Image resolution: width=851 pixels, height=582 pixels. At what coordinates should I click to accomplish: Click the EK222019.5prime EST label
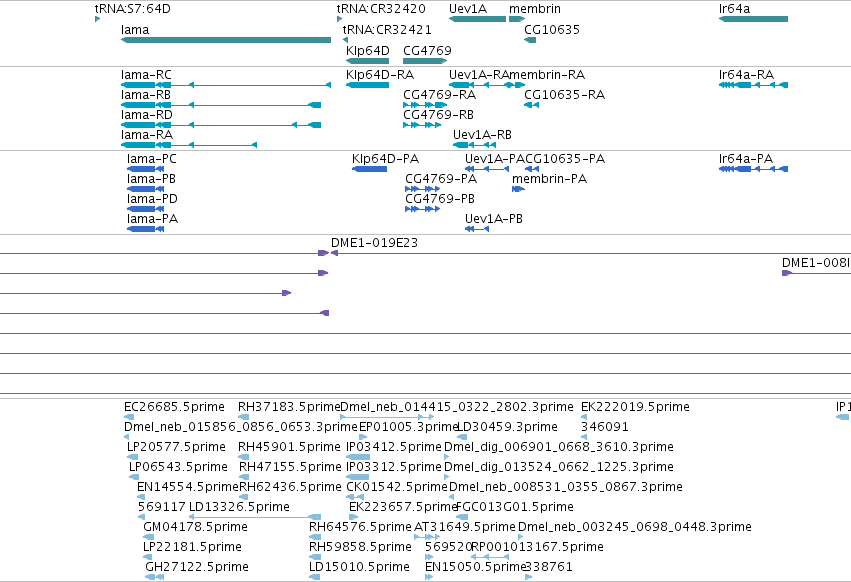tap(635, 407)
